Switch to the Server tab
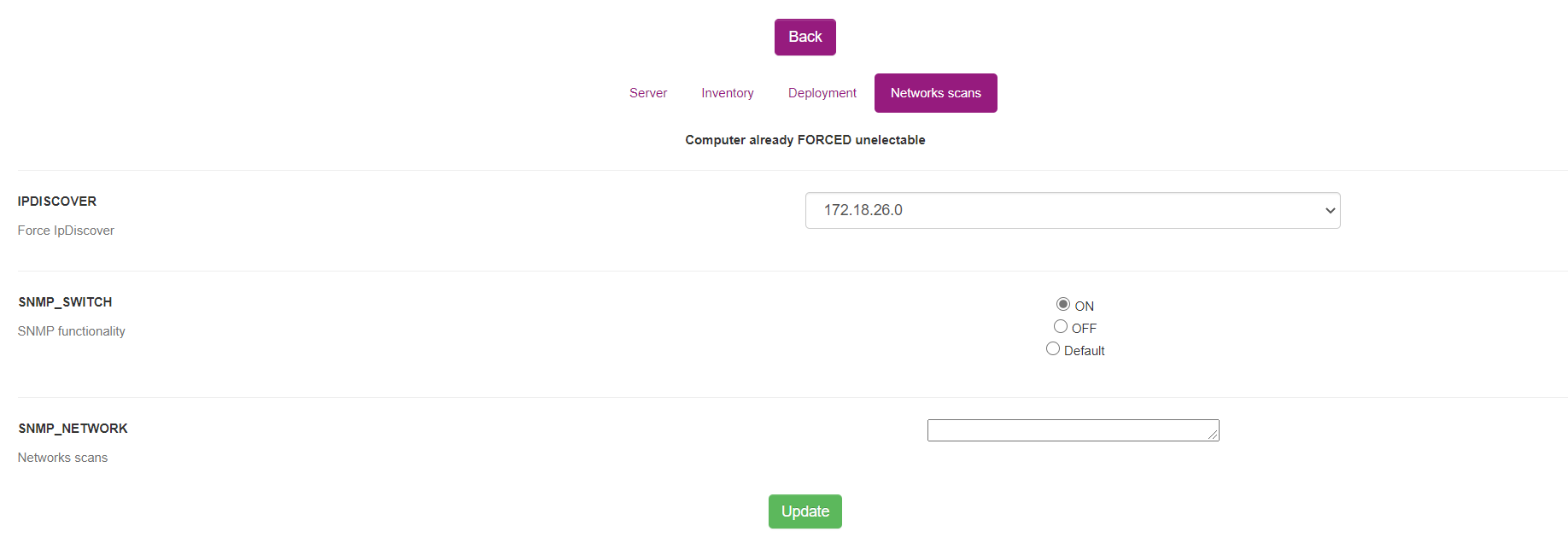 [648, 93]
